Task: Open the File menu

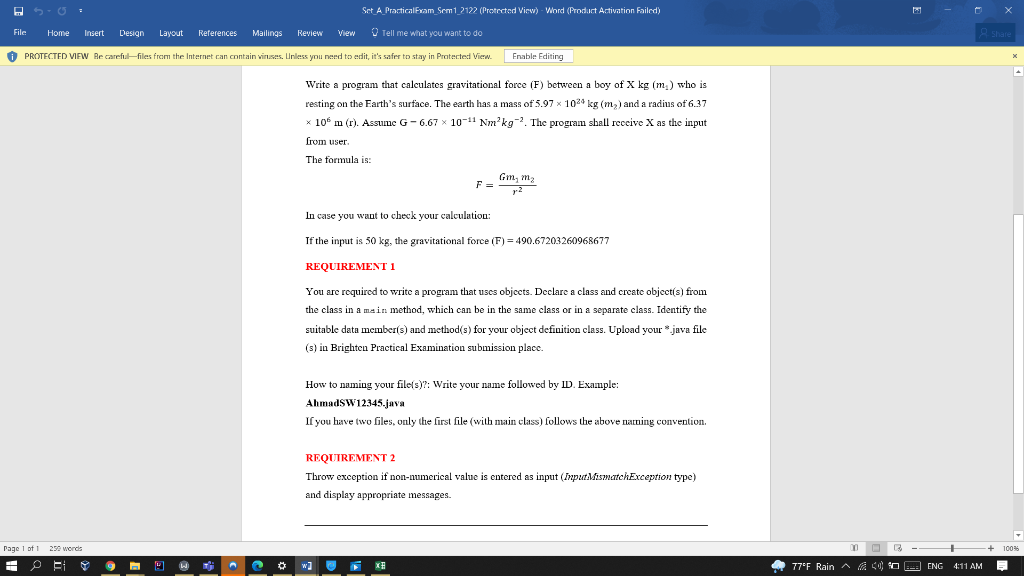Action: (x=18, y=32)
